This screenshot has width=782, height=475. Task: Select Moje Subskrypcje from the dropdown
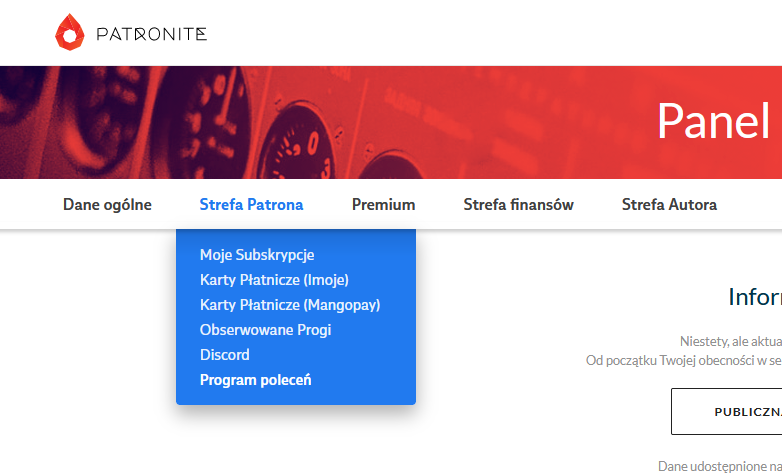pyautogui.click(x=257, y=255)
